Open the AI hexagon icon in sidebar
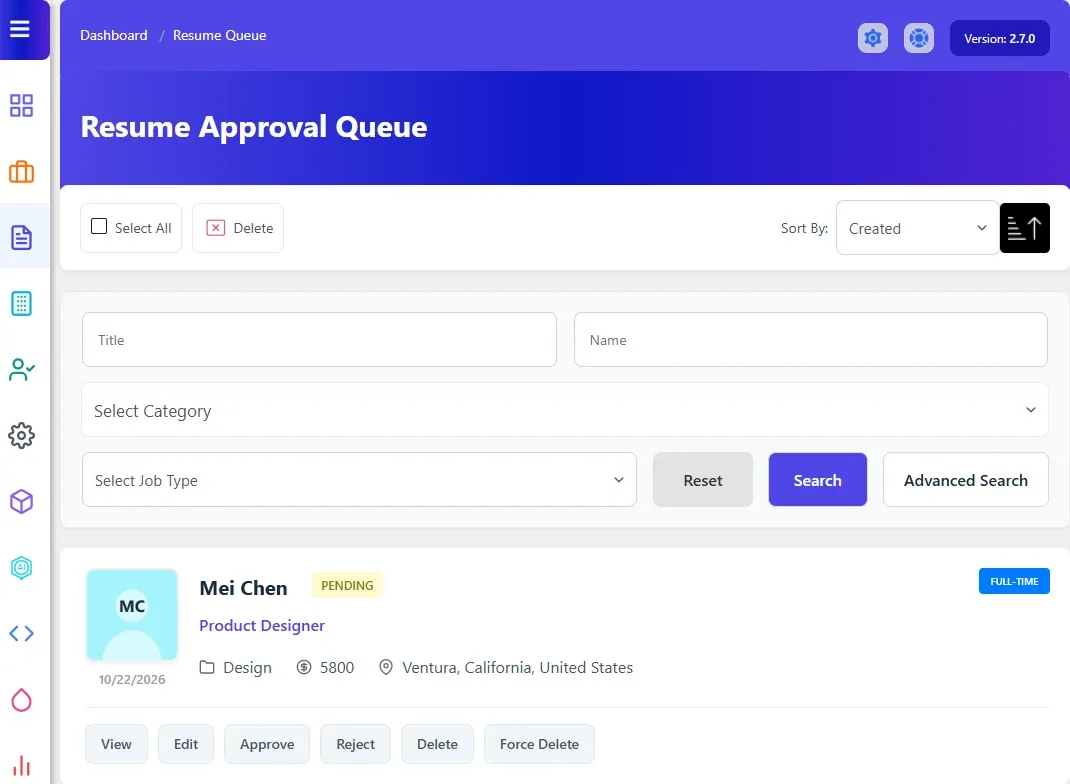1070x784 pixels. tap(21, 568)
